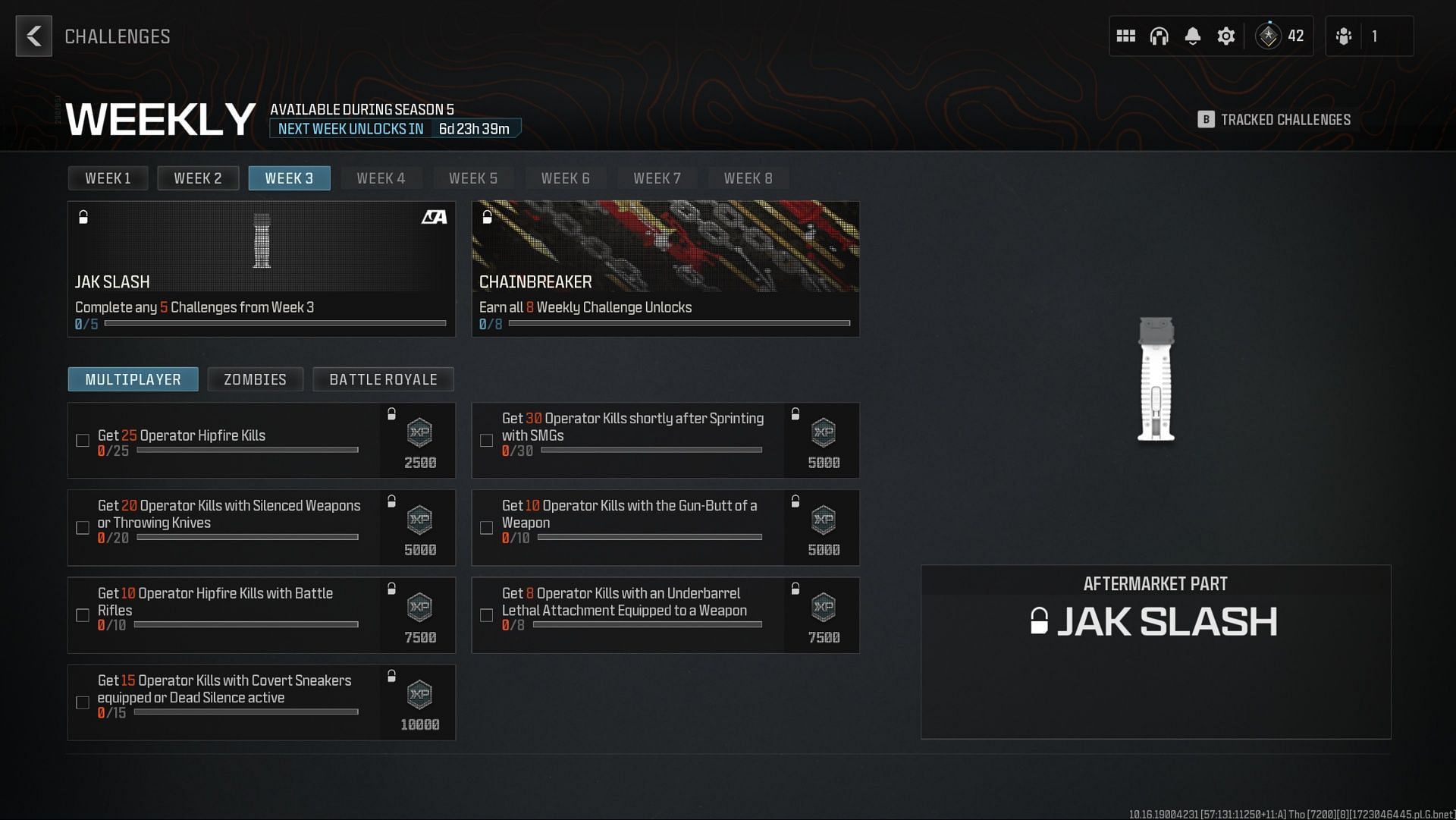
Task: Click the WEEK 5 tab
Action: pos(474,178)
